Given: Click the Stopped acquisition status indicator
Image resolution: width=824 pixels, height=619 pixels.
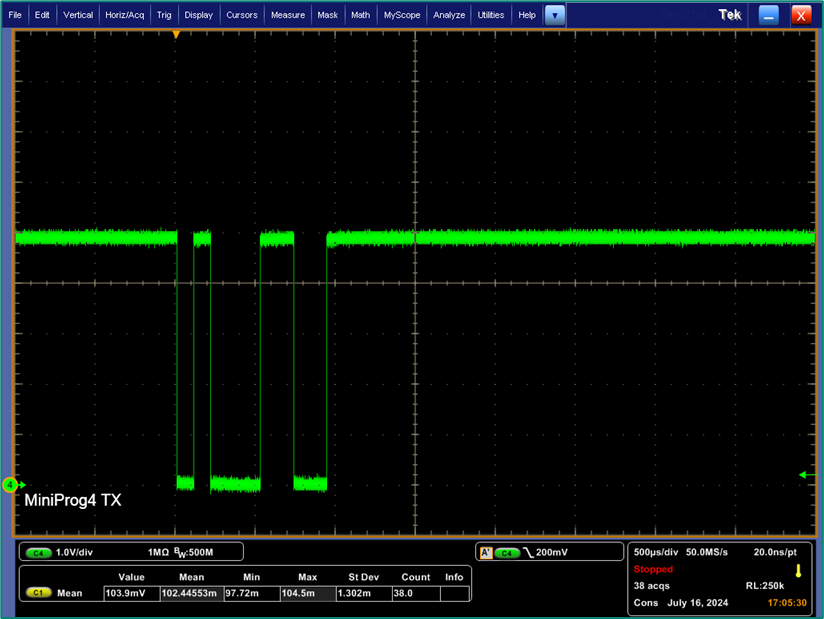Looking at the screenshot, I should (653, 568).
